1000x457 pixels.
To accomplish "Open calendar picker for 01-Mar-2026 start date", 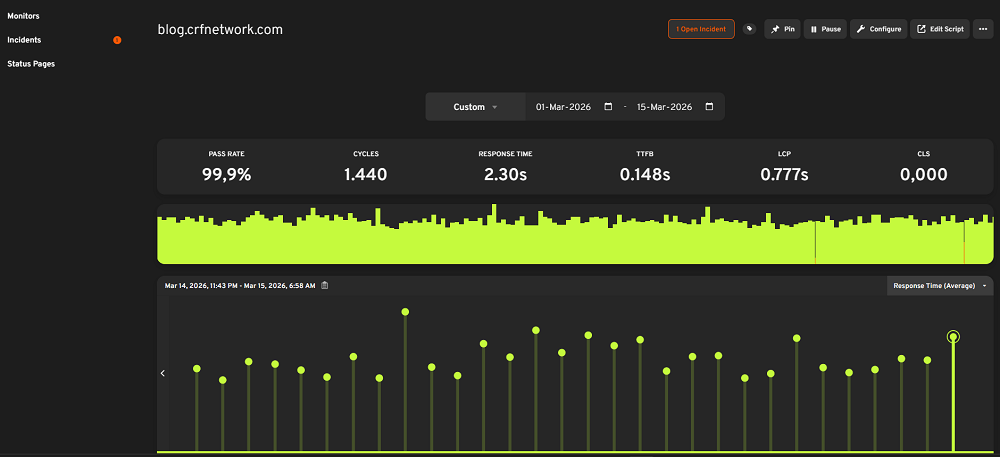I will coord(608,107).
